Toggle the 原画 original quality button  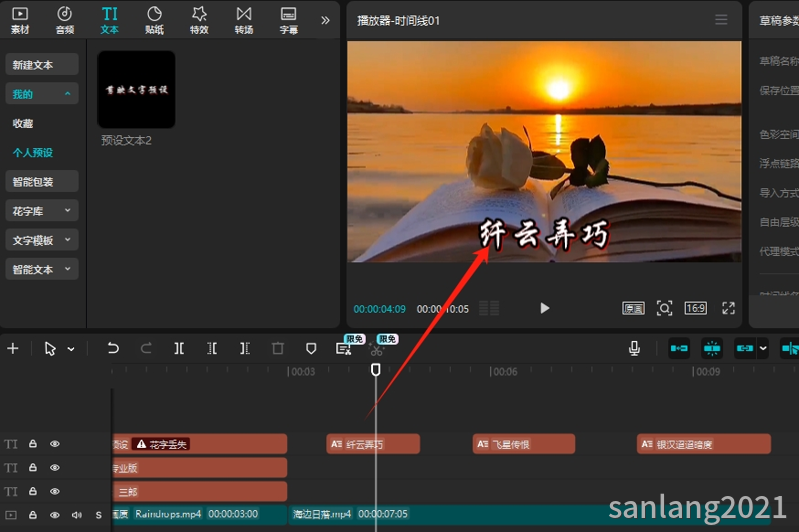tap(633, 308)
